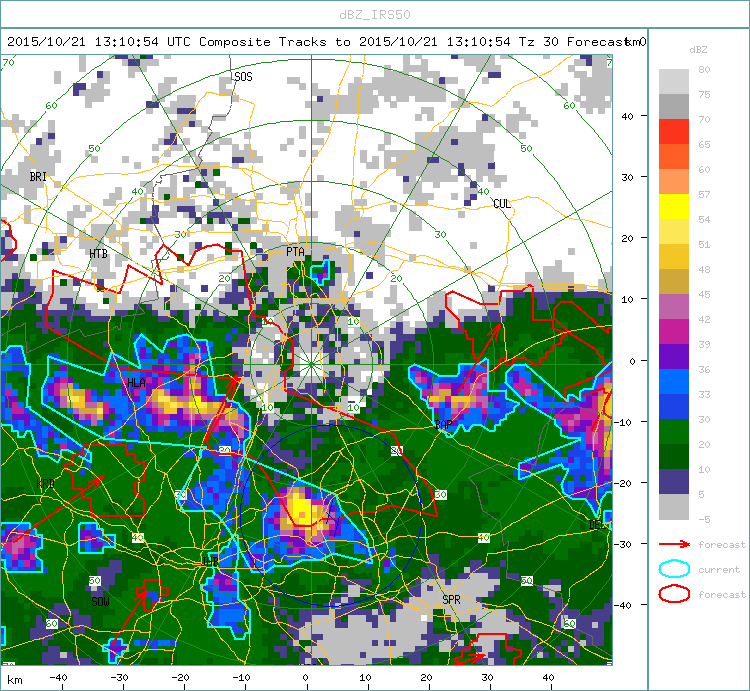Click the HTB station label
This screenshot has width=750, height=691.
(x=98, y=253)
